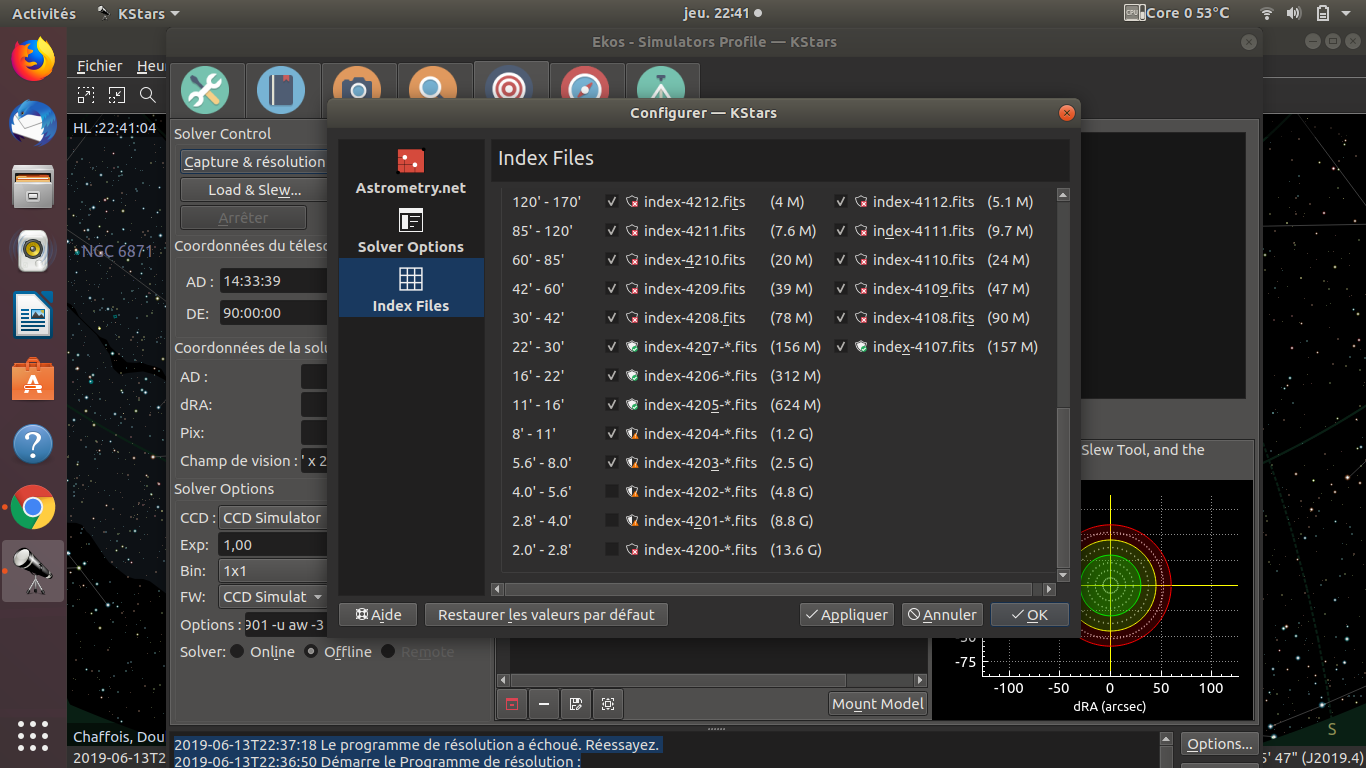
Task: Click the AD coordinate field showing 14:33:39
Action: 274,282
